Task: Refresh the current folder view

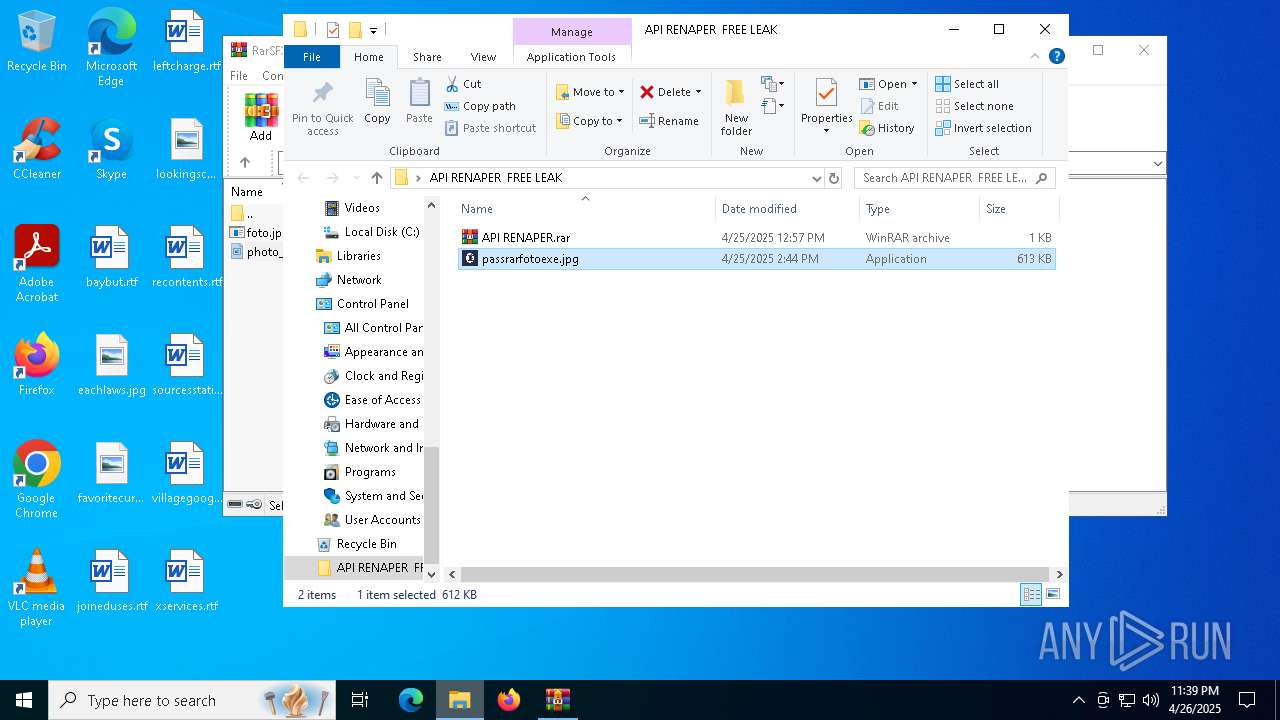Action: click(834, 178)
